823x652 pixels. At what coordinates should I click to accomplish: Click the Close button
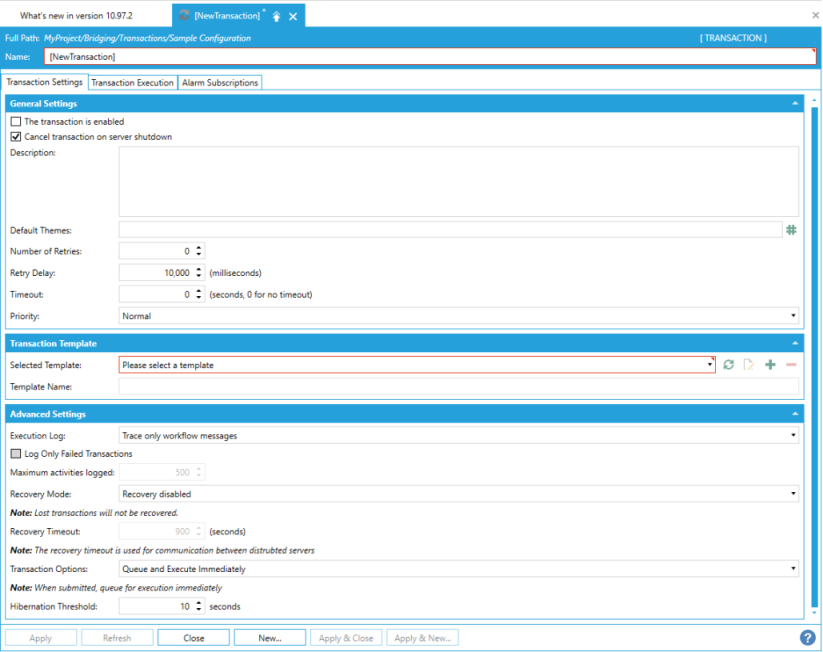pos(194,637)
